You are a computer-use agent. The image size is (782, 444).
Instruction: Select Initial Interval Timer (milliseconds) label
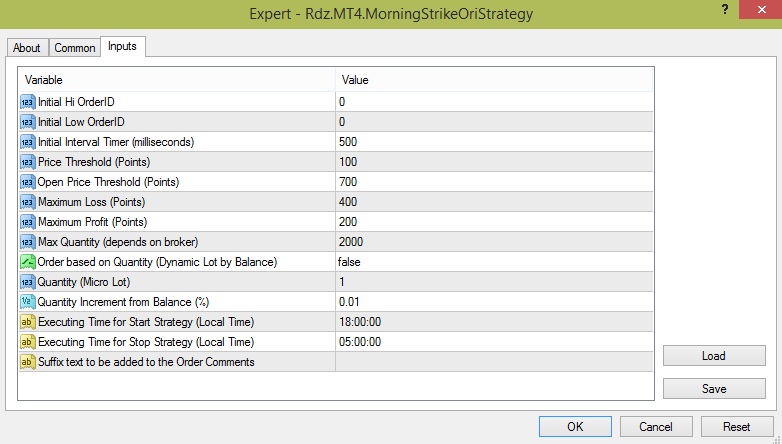pyautogui.click(x=116, y=142)
